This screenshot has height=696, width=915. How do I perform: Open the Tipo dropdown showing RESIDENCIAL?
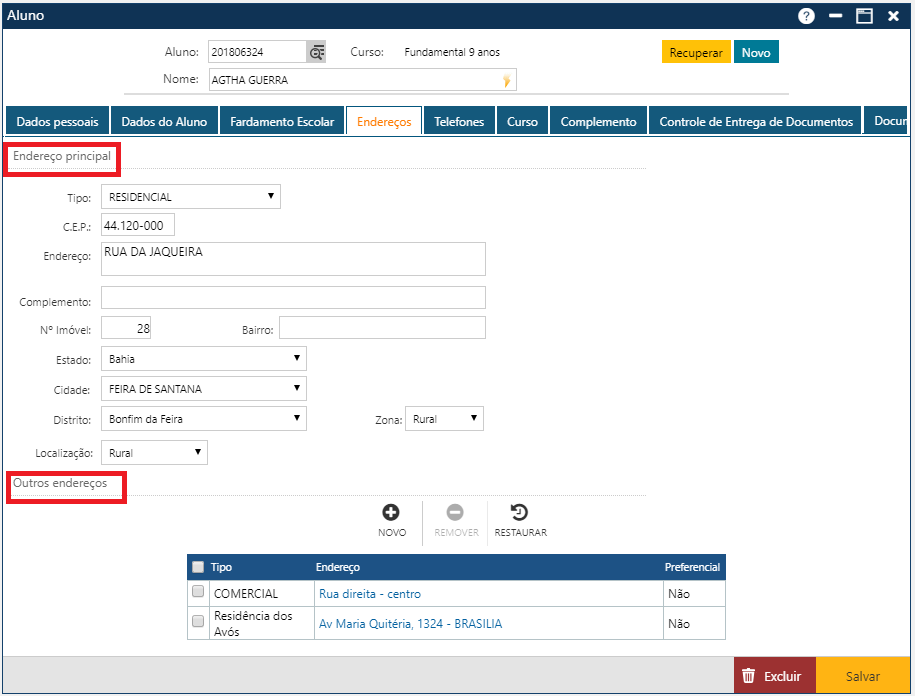click(x=191, y=197)
